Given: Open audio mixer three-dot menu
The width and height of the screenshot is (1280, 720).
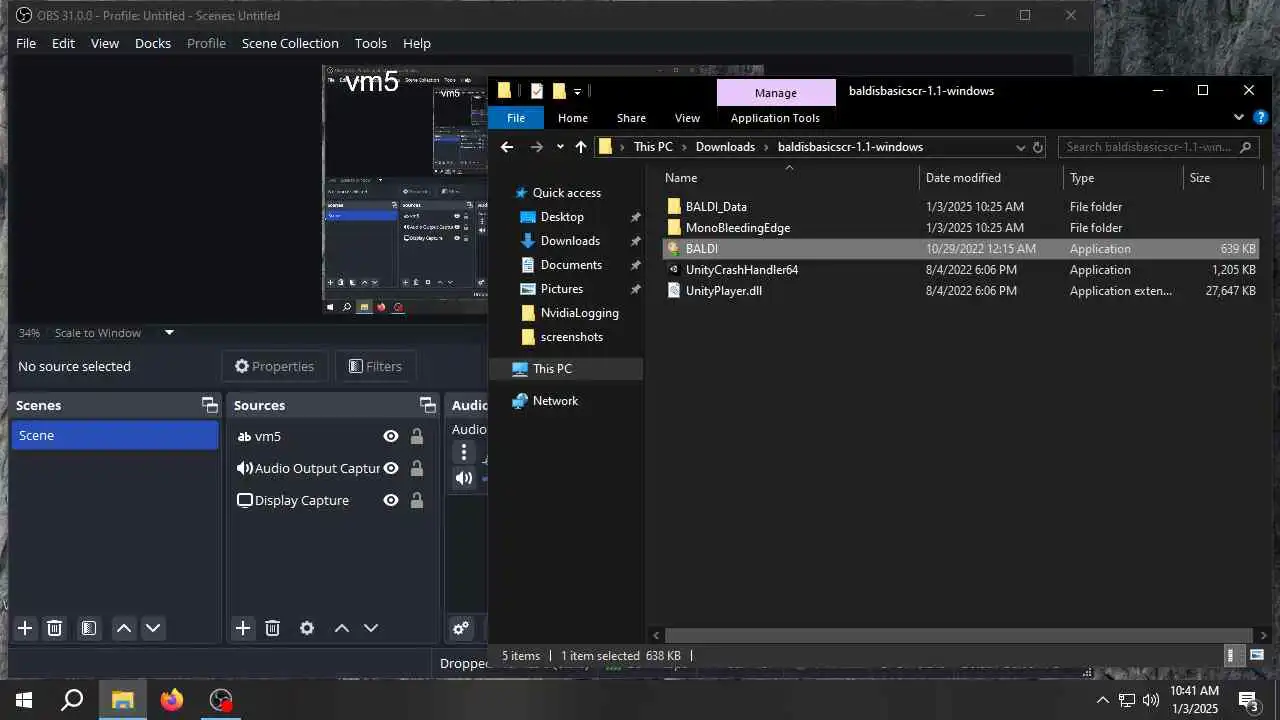Looking at the screenshot, I should pyautogui.click(x=464, y=452).
